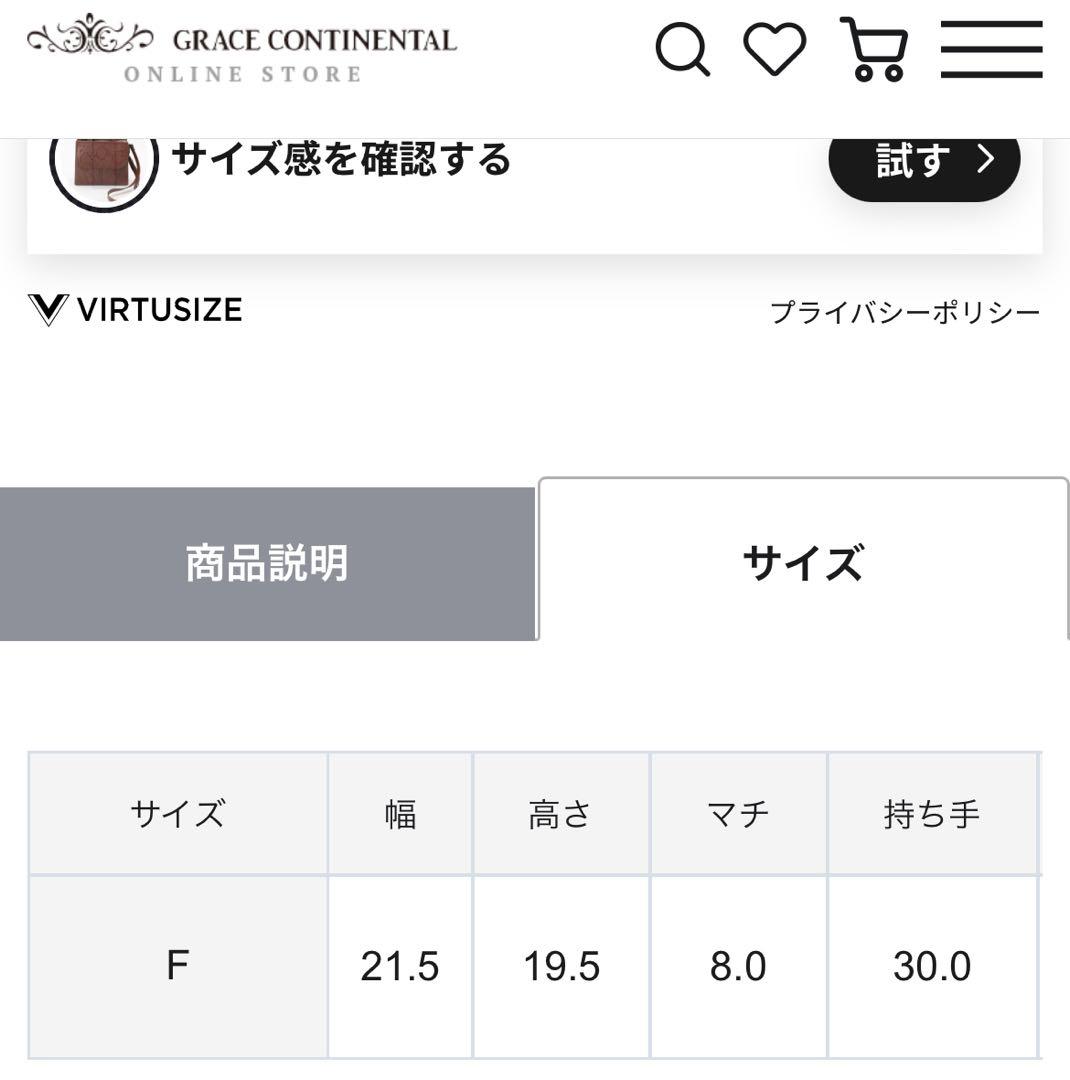Select the 幅 column header
This screenshot has height=1080, width=1070.
pyautogui.click(x=400, y=813)
